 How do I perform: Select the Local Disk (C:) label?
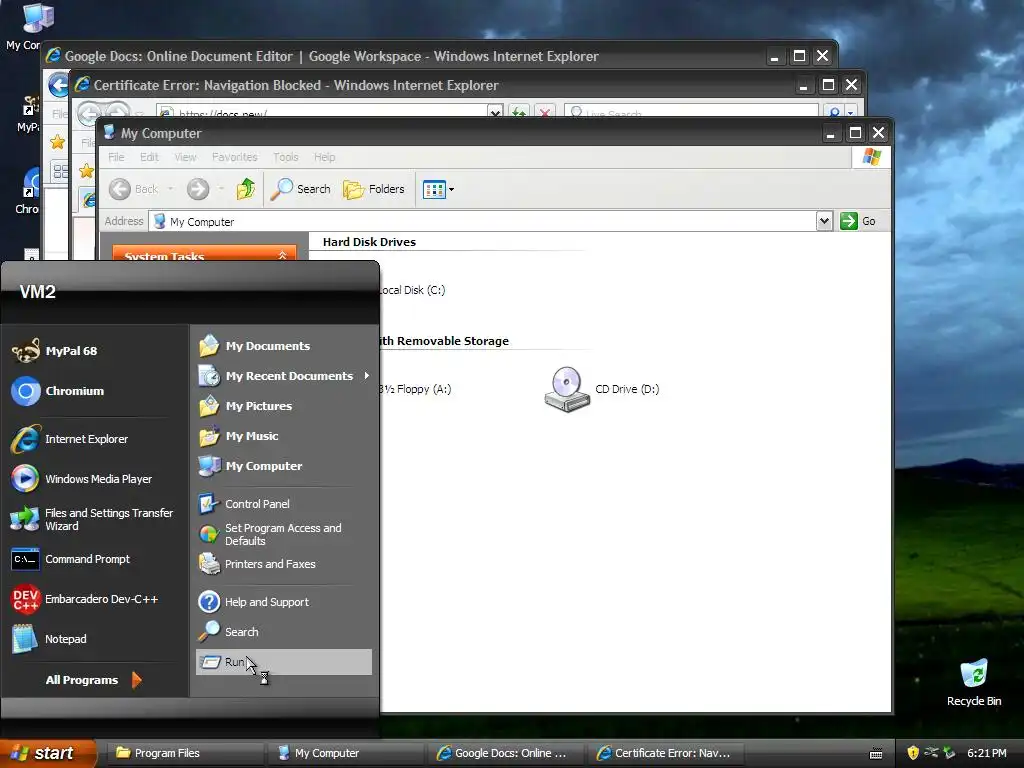click(x=412, y=290)
